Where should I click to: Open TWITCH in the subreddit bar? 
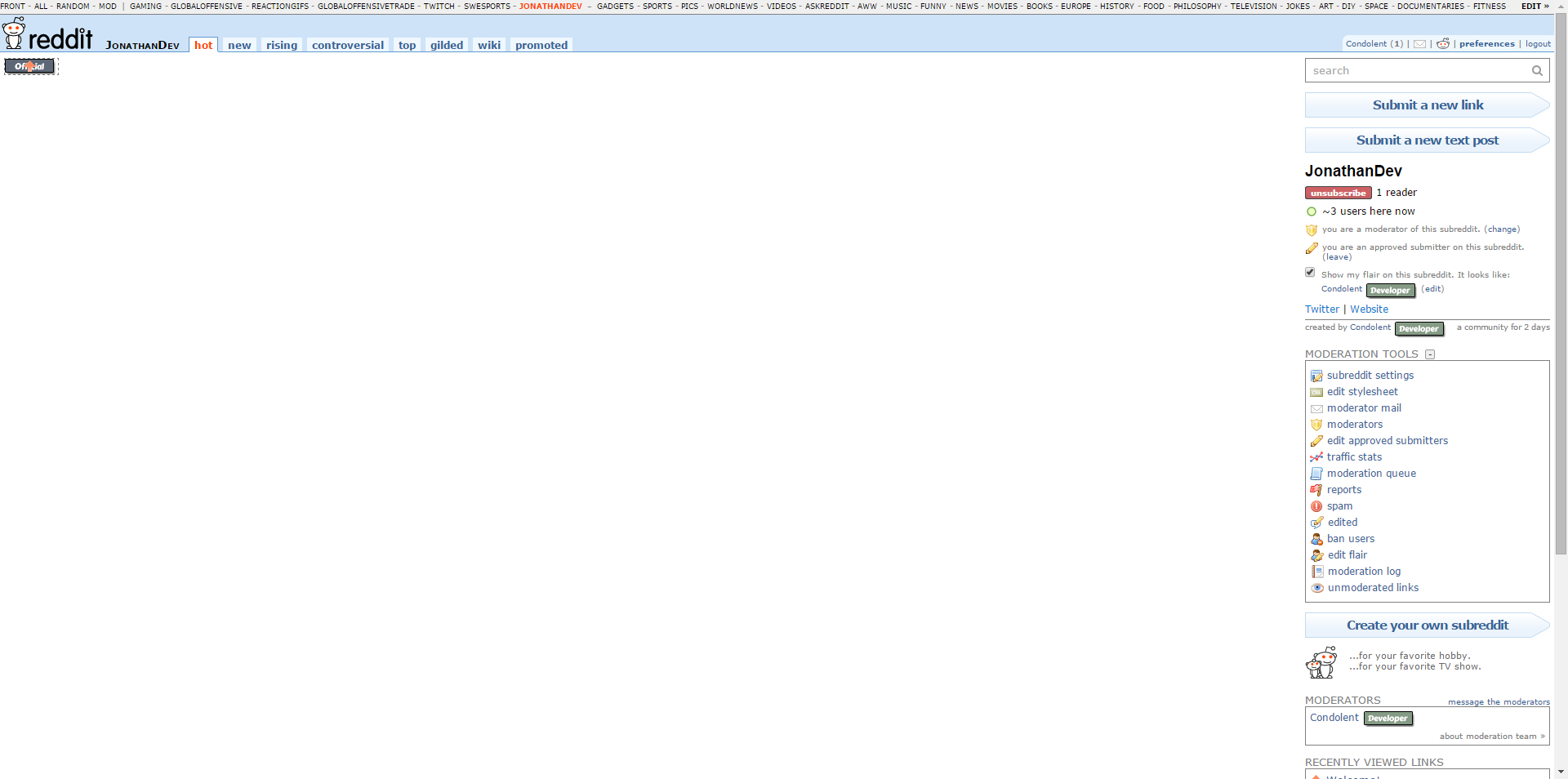(x=439, y=6)
